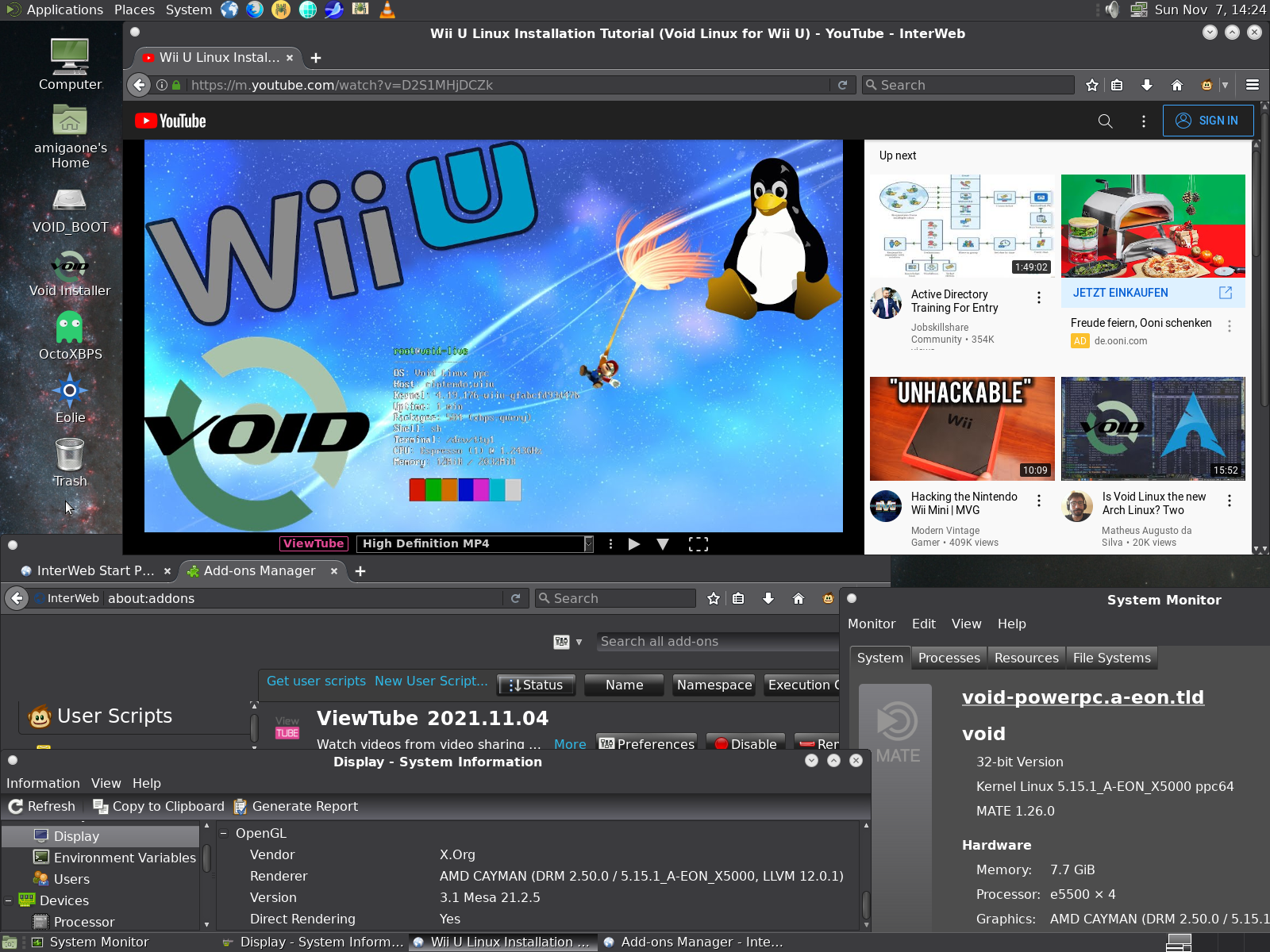
Task: Click the YouTube URL address field
Action: 508,85
